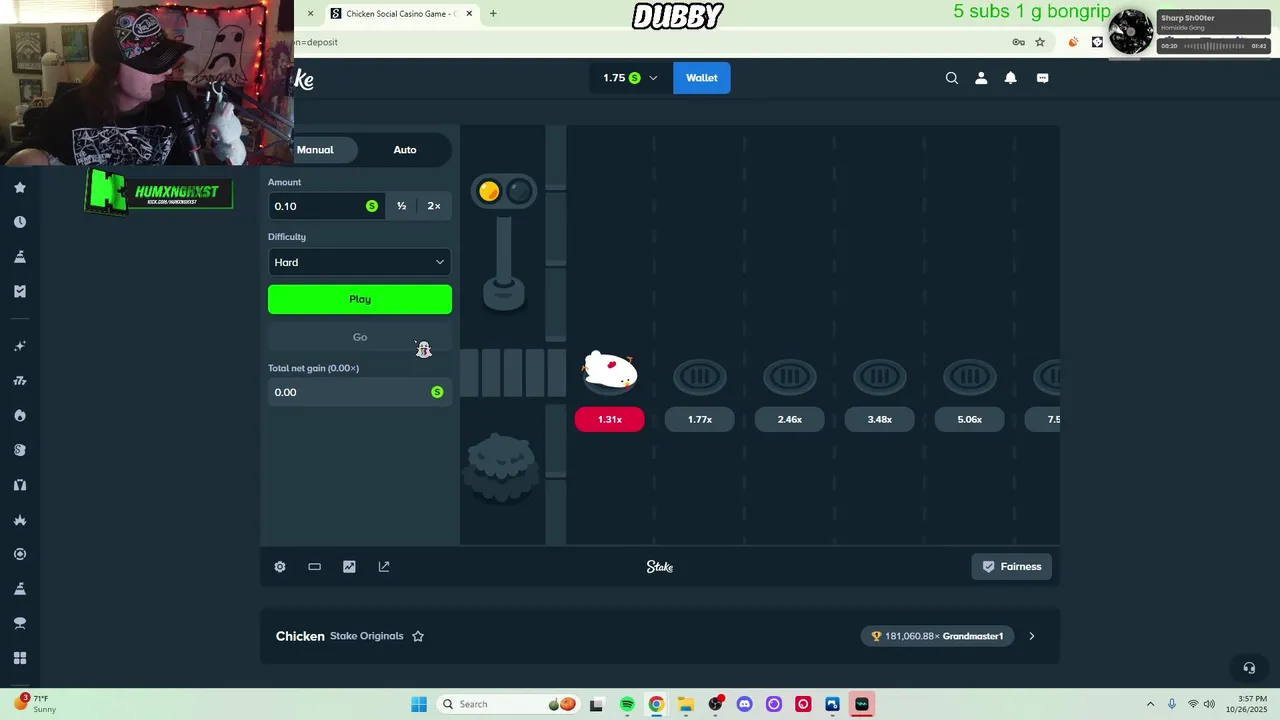Open the user profile icon

click(x=981, y=78)
